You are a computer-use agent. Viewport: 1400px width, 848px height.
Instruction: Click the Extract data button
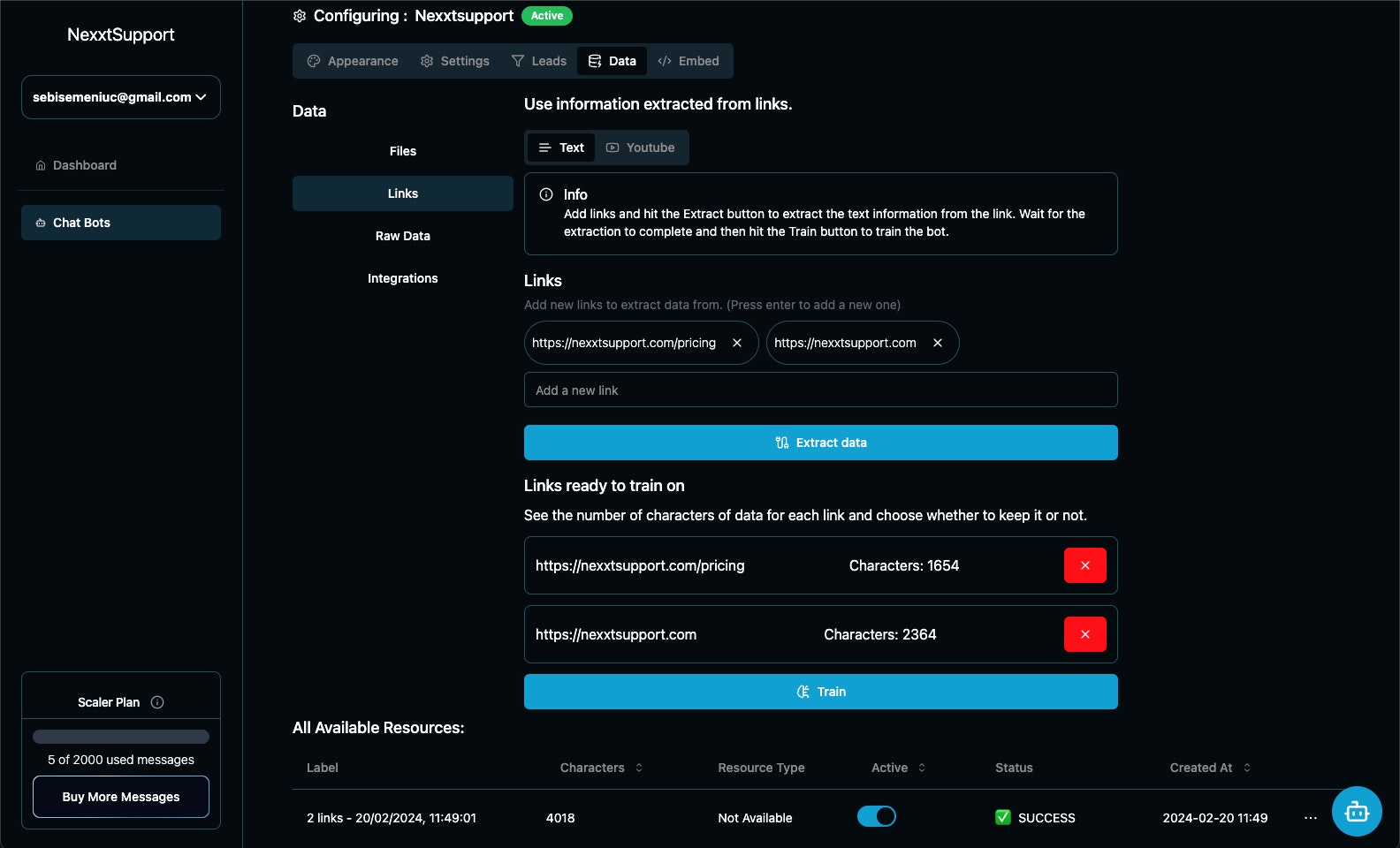821,443
